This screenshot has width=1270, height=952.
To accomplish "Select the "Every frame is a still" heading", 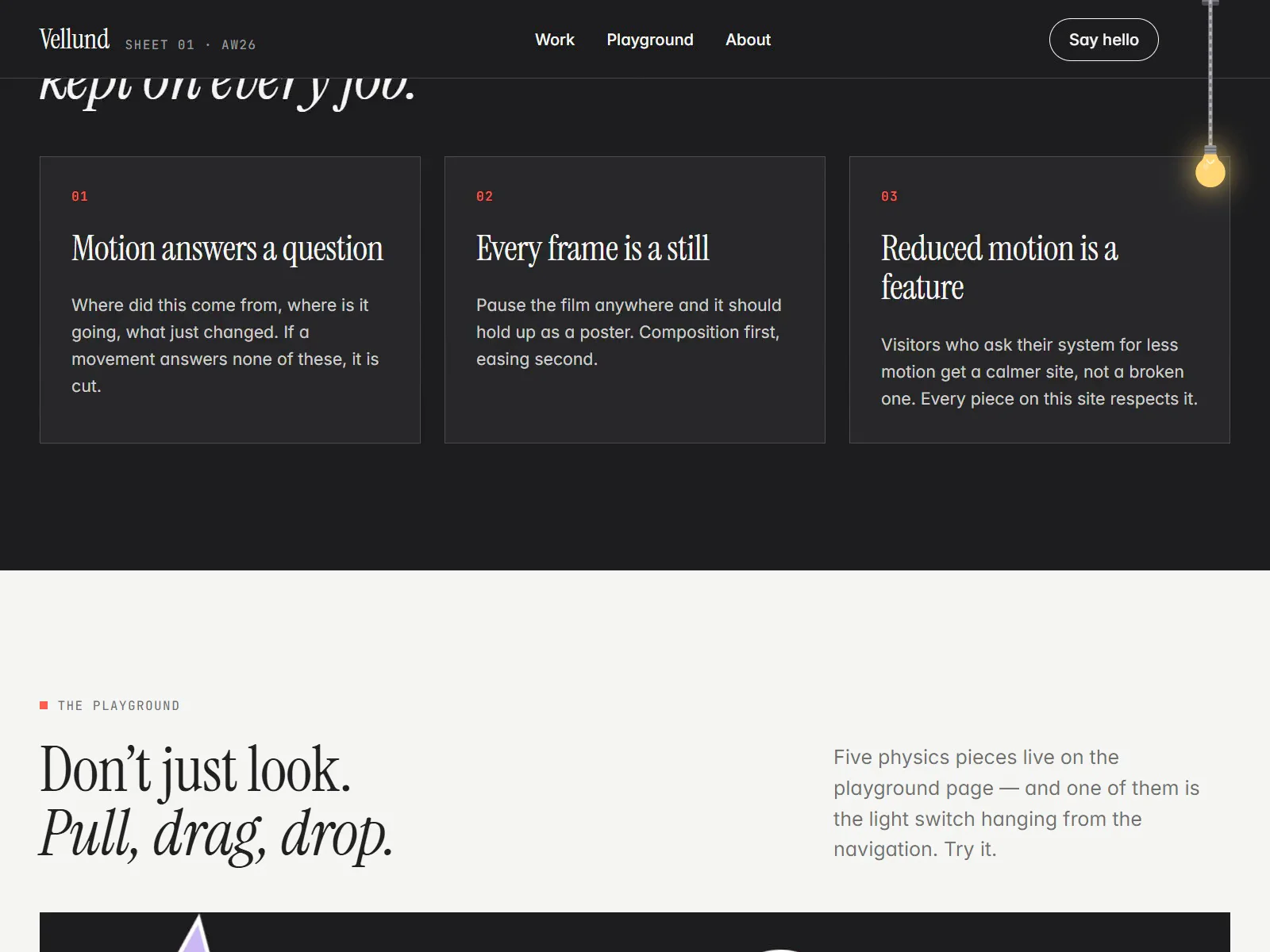I will [593, 248].
